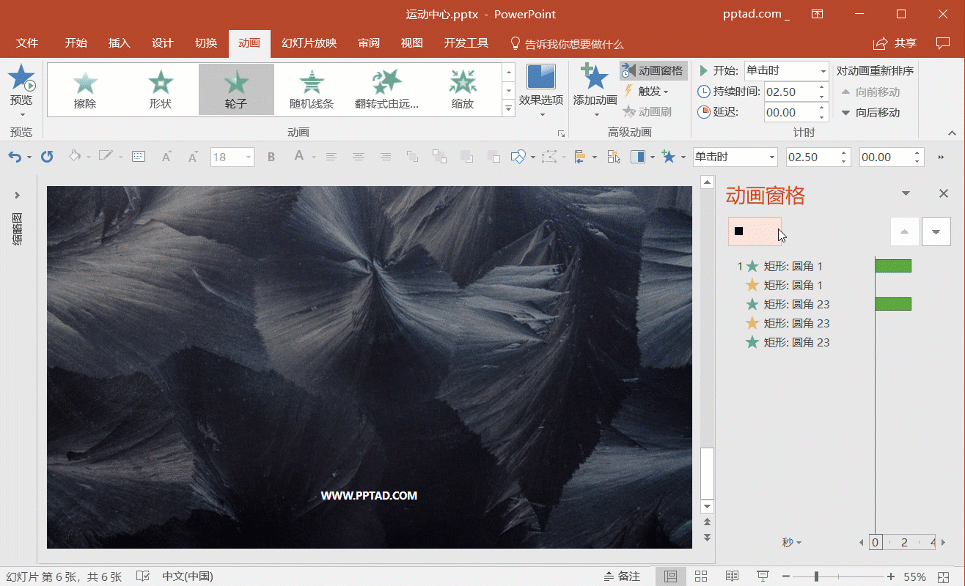Open the 开始 start combo box in ribbon
The image size is (965, 586).
click(x=787, y=71)
